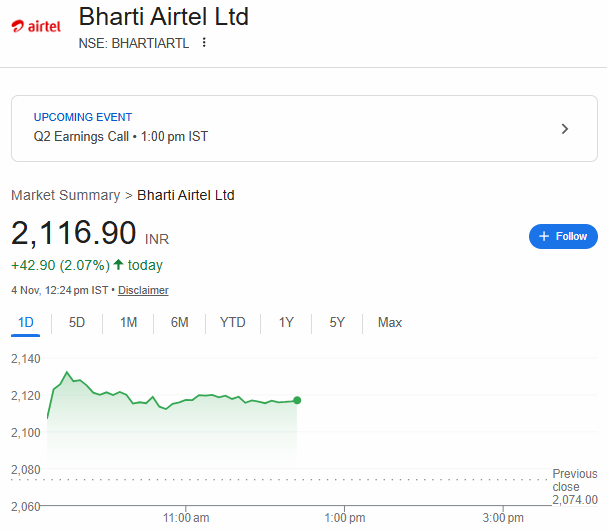Switch to the 5Y chart range
The width and height of the screenshot is (607, 531).
pos(337,322)
